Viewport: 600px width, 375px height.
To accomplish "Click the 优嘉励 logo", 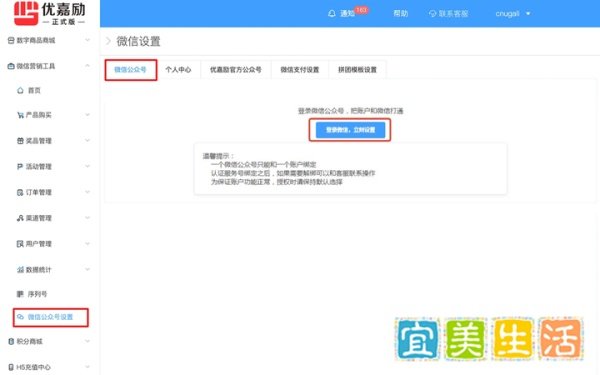I will (49, 13).
